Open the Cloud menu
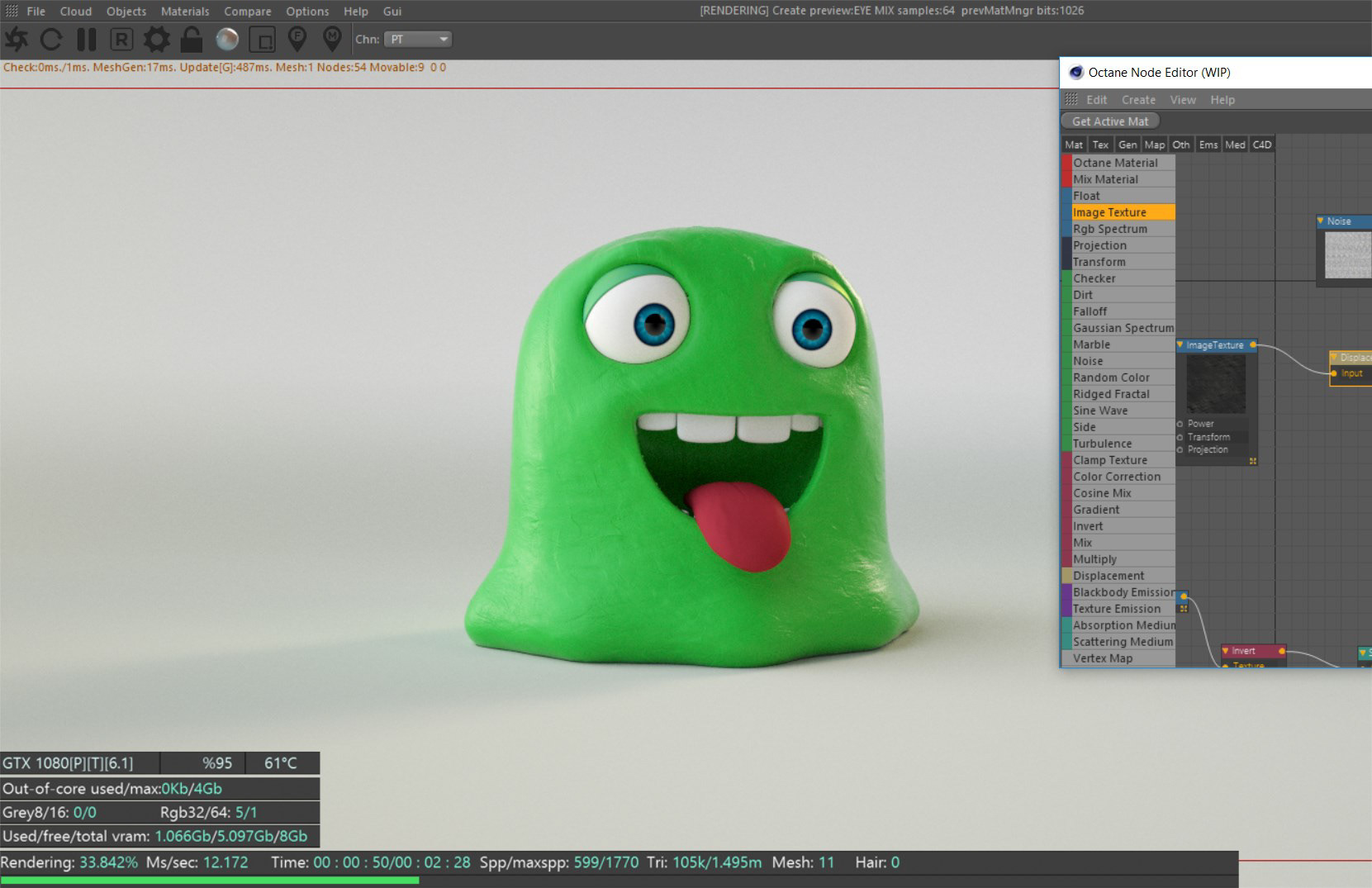The width and height of the screenshot is (1372, 888). coord(76,12)
